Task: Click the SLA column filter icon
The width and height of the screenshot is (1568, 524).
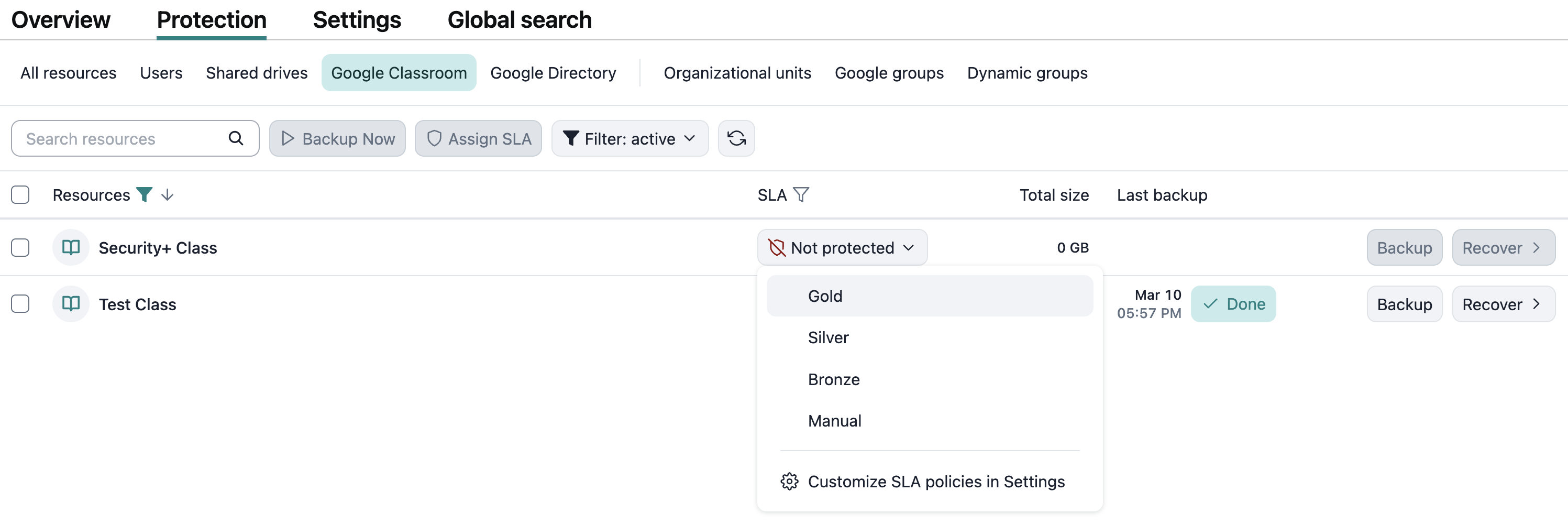Action: pyautogui.click(x=801, y=194)
